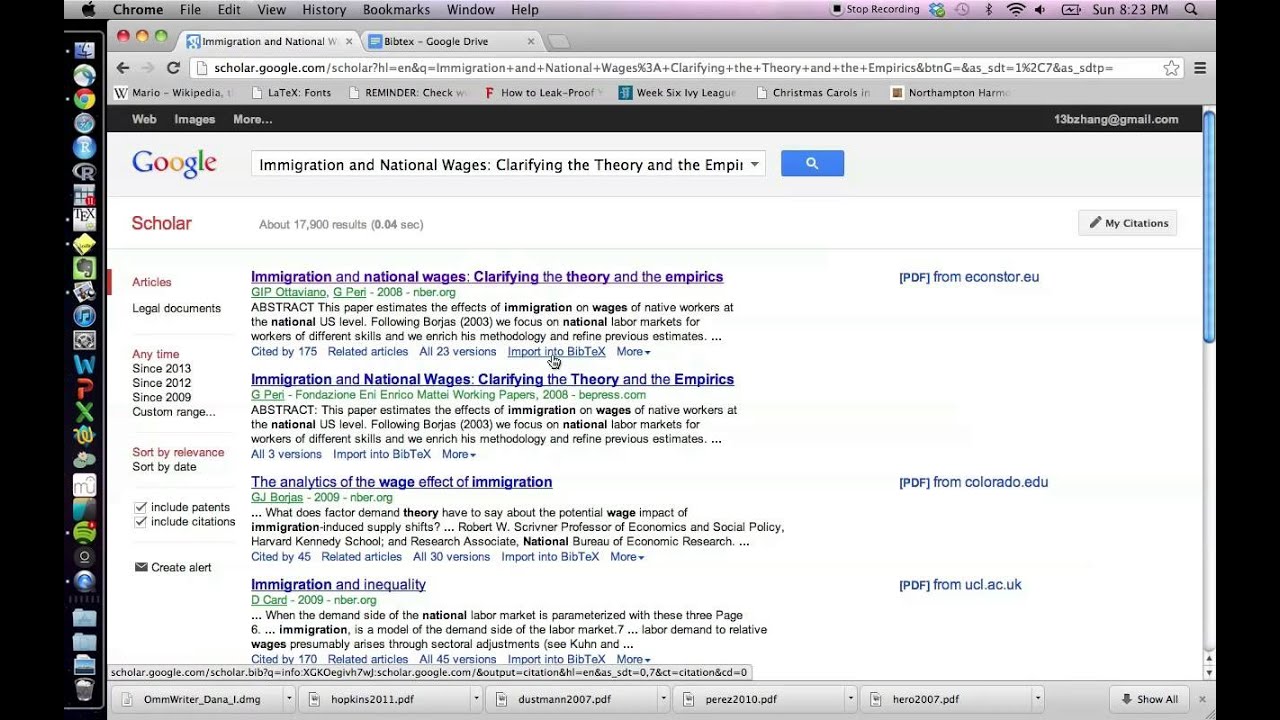Open Safari compass icon in the dock
1280x720 pixels.
coord(84,123)
